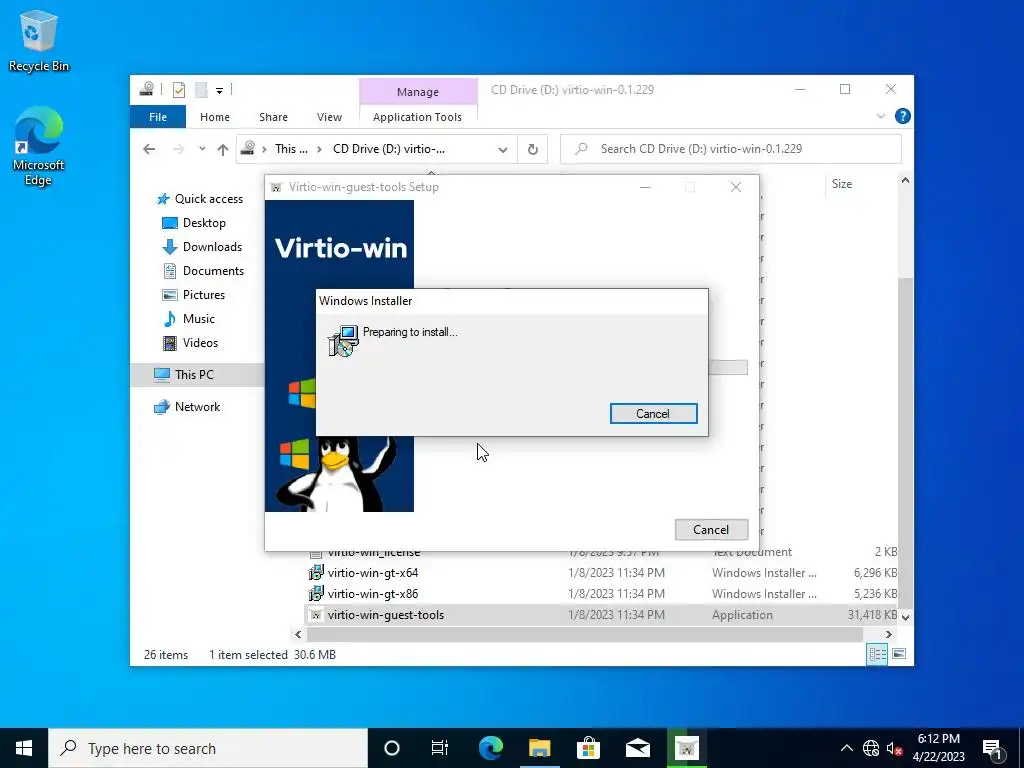Click the Properties icon in Explorer's quick access toolbar

click(x=178, y=90)
